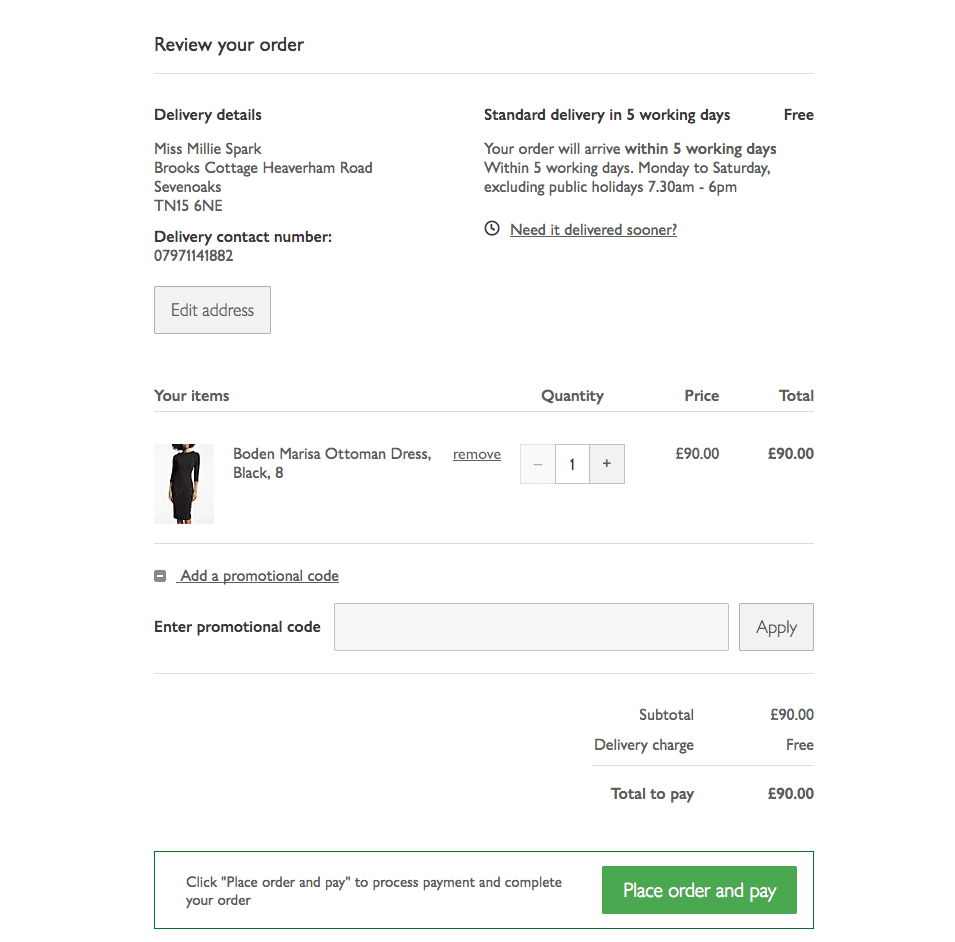Screen dimensions: 955x942
Task: Click the 'Place order and pay' button
Action: [699, 890]
